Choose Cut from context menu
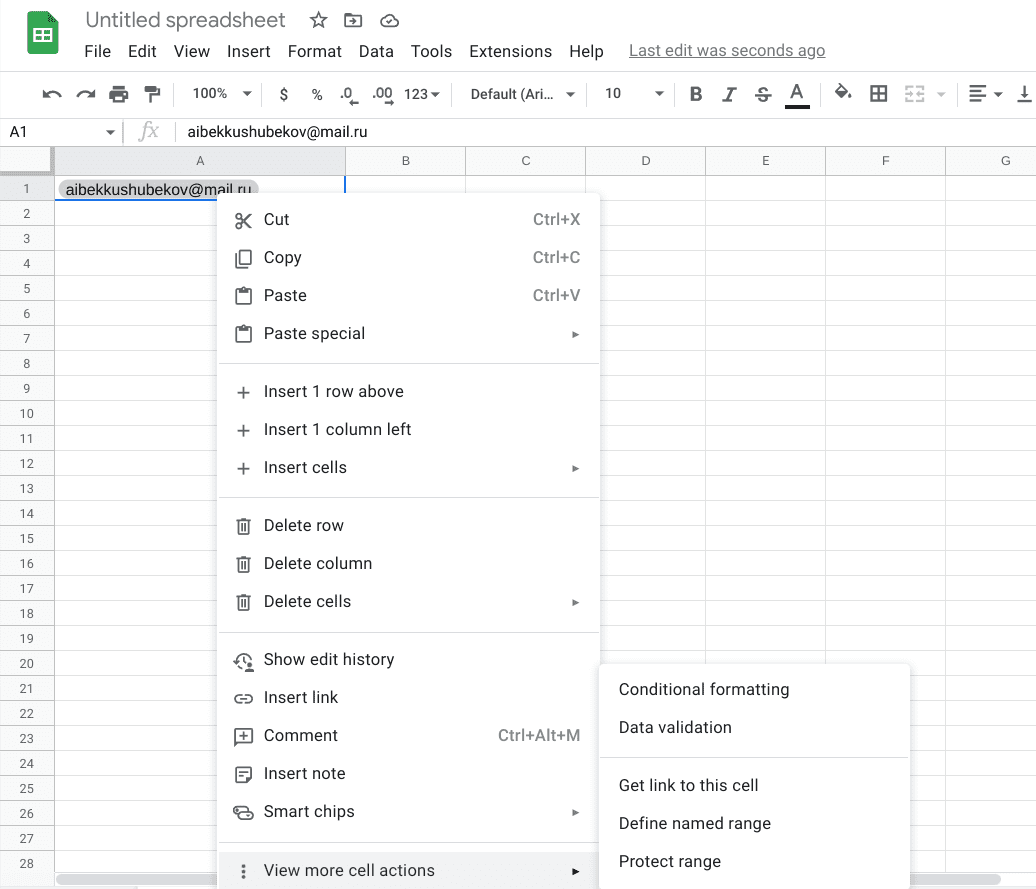 (x=408, y=220)
